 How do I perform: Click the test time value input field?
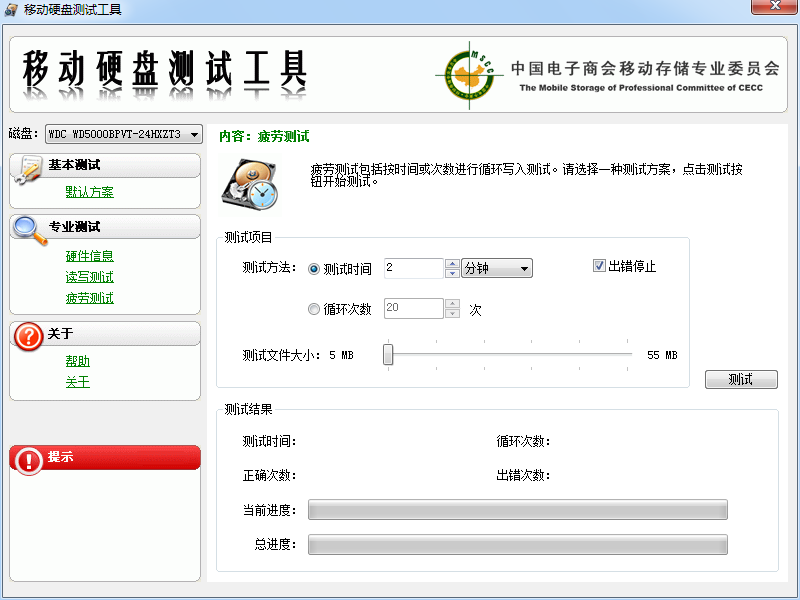[x=413, y=269]
